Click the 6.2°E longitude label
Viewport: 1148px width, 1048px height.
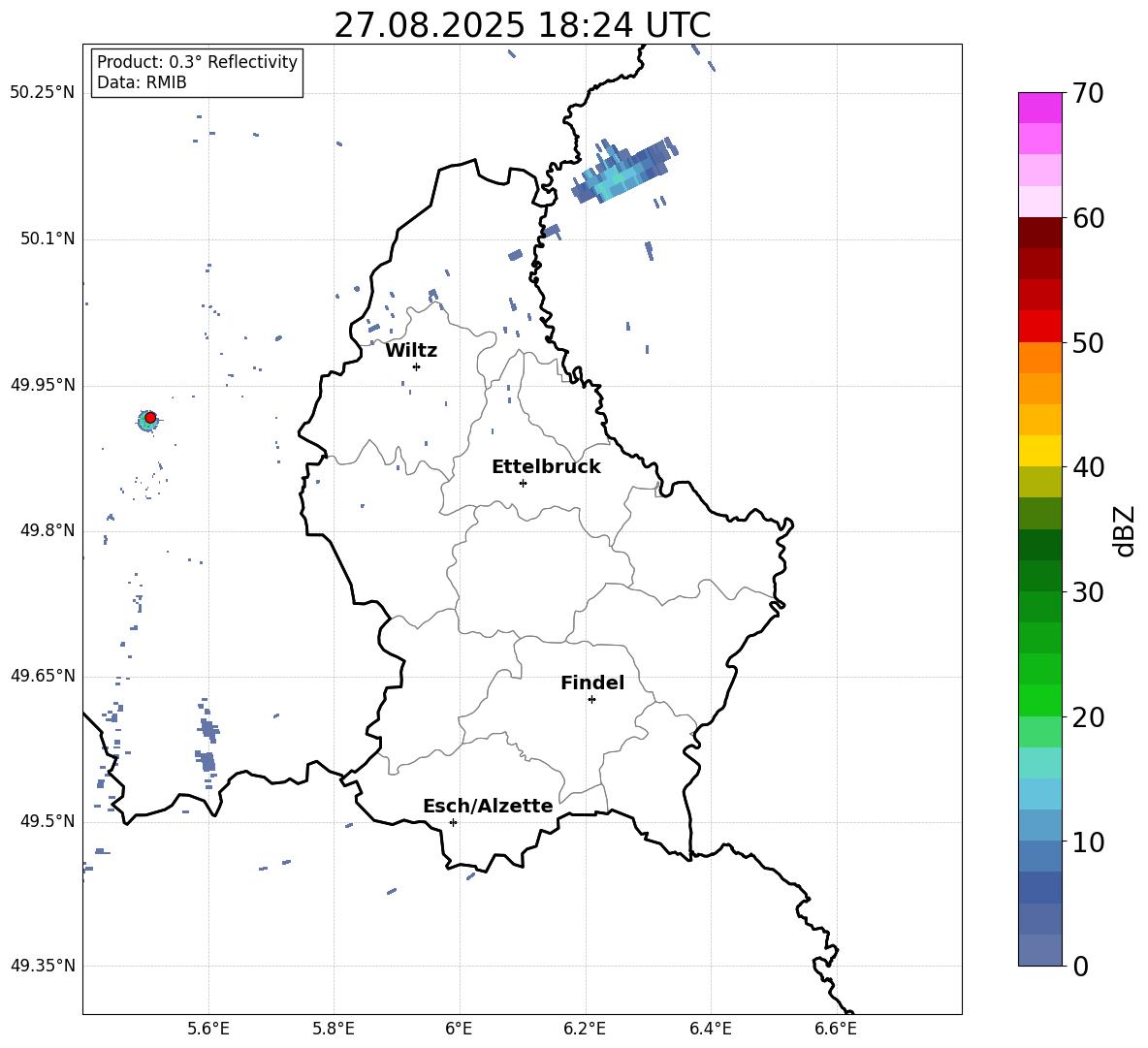point(585,1029)
